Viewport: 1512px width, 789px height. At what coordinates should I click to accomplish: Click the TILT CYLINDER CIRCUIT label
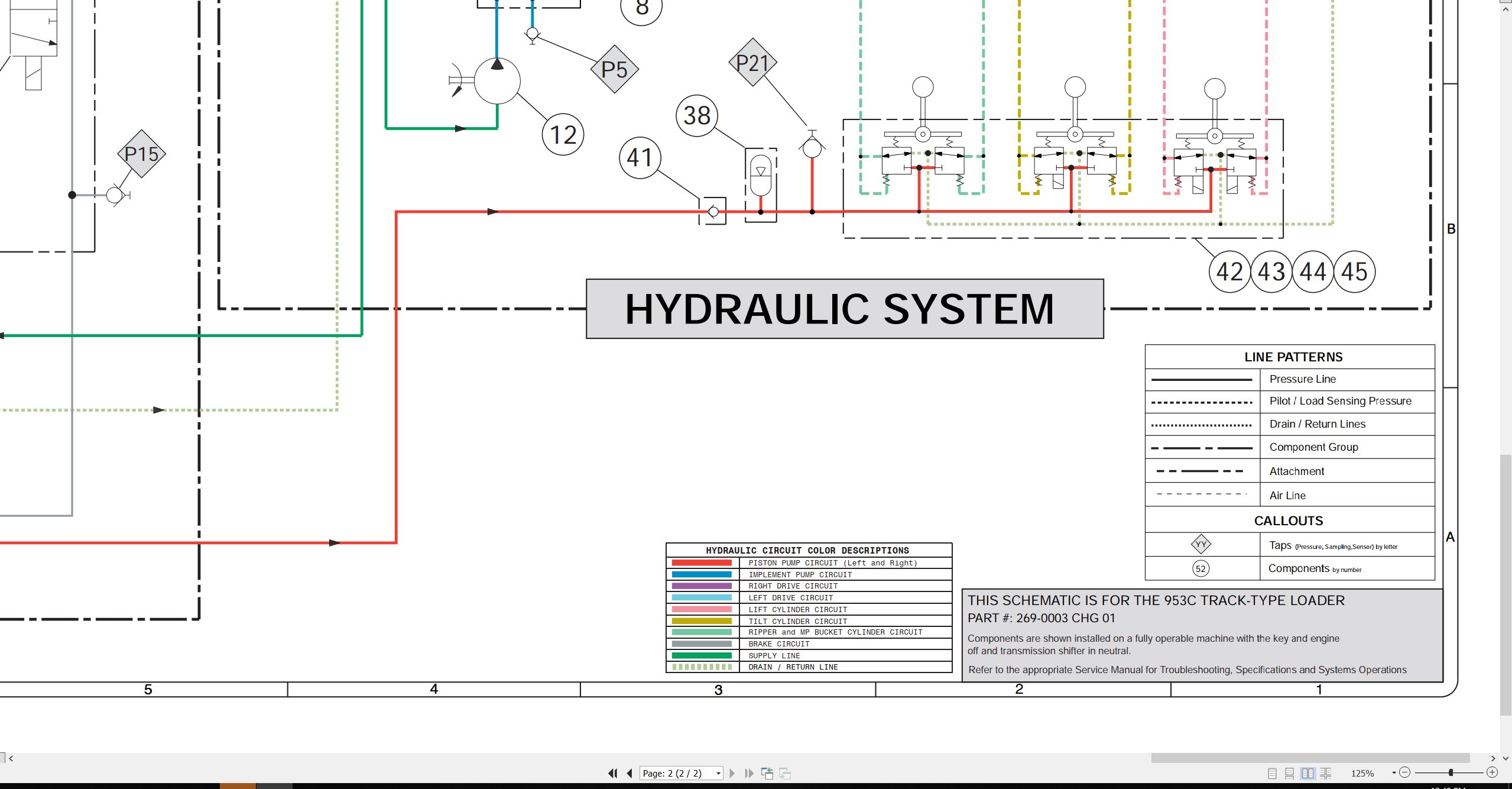click(x=798, y=622)
